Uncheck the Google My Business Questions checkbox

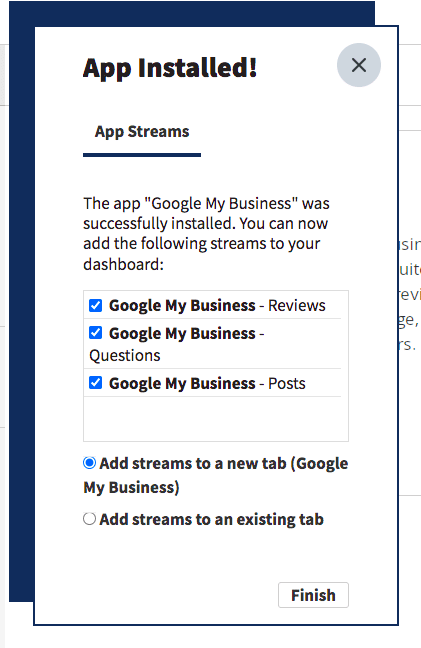pyautogui.click(x=95, y=333)
